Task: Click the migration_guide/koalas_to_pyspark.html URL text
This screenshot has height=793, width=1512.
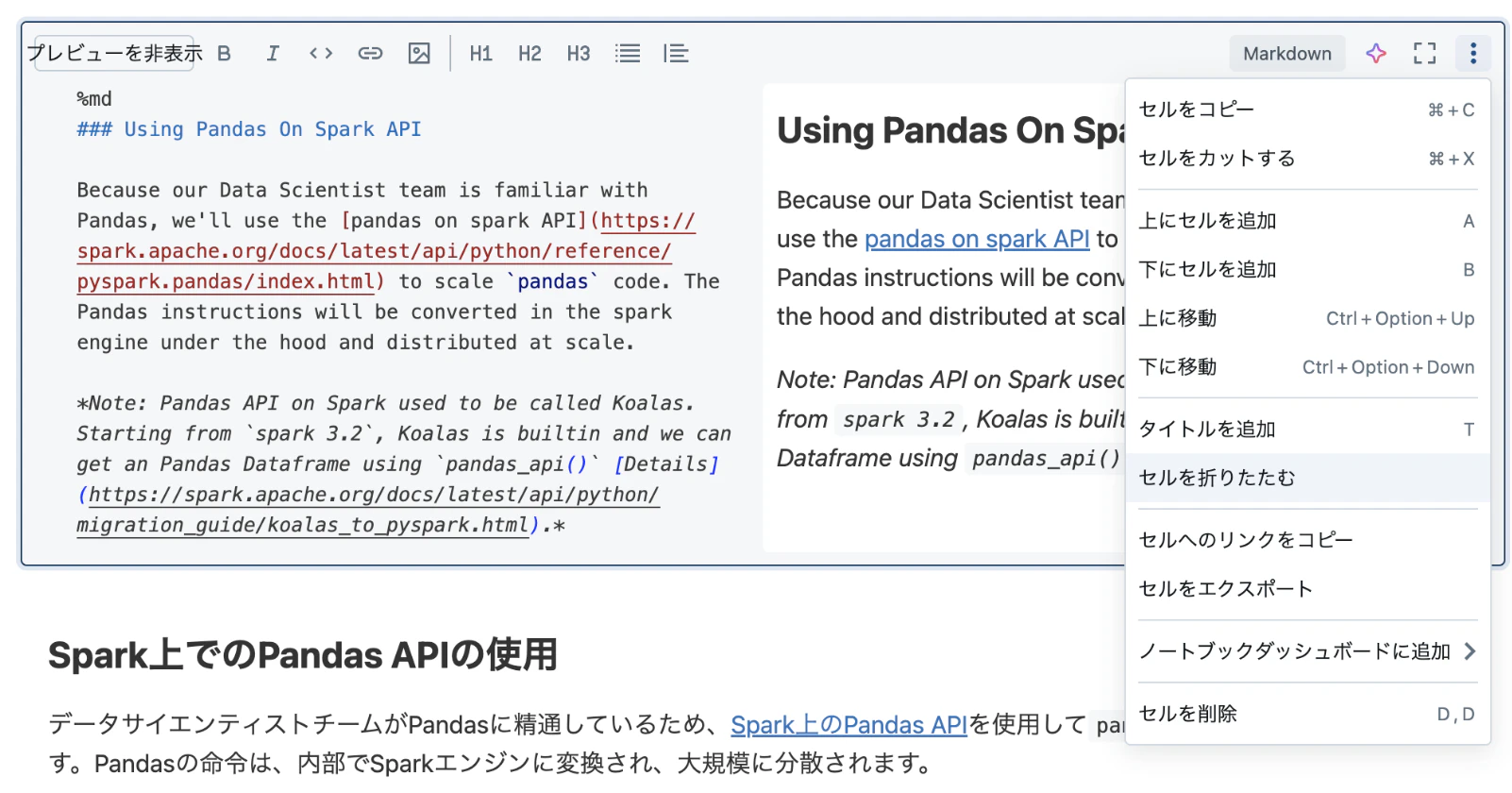Action: point(302,525)
